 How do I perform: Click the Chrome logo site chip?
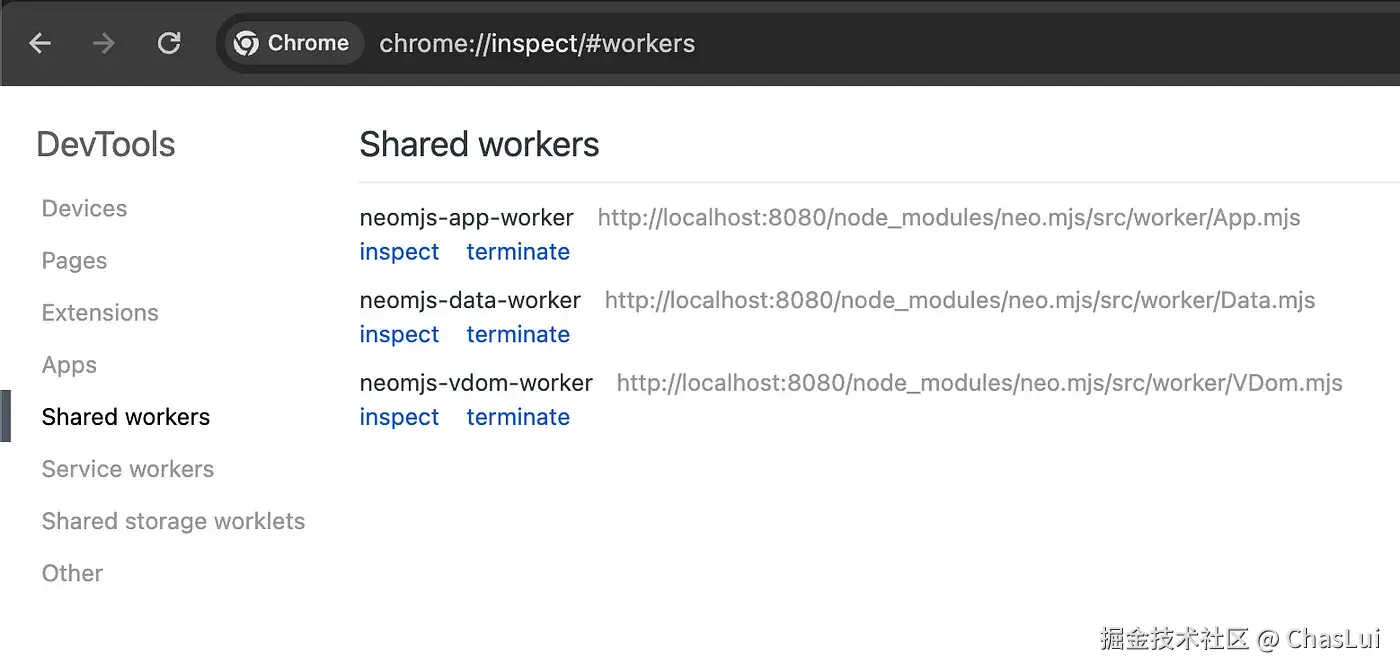tap(291, 43)
